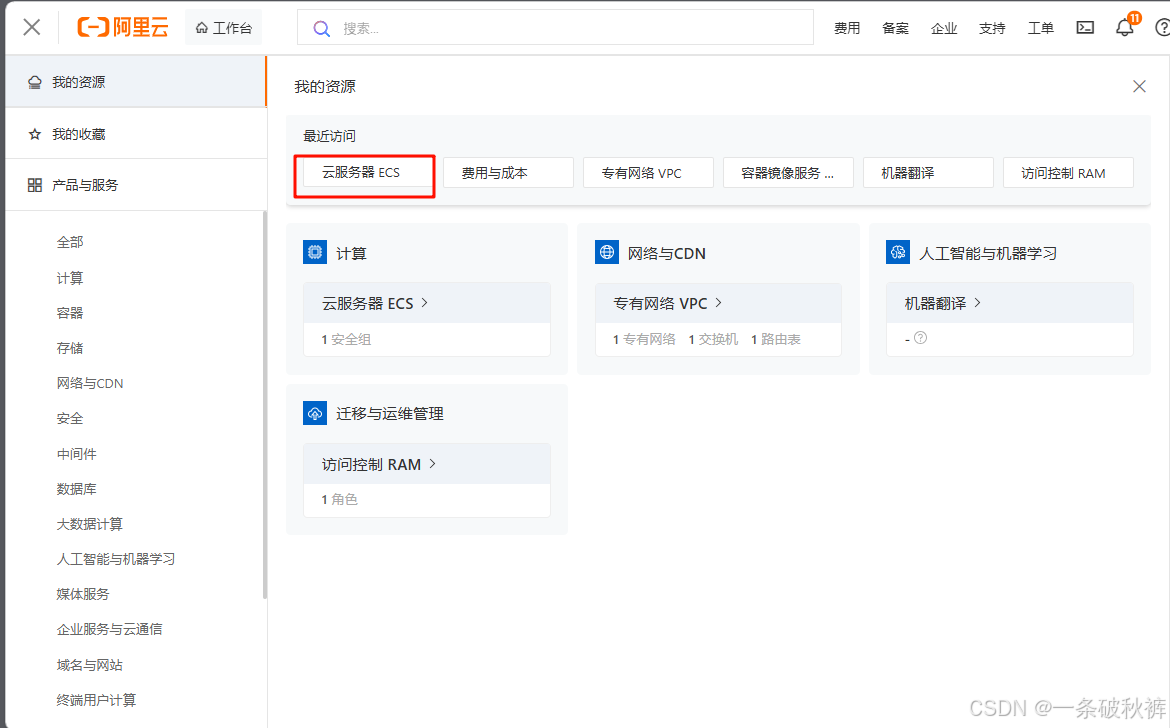
Task: Open the 1 交换机 link
Action: click(713, 339)
